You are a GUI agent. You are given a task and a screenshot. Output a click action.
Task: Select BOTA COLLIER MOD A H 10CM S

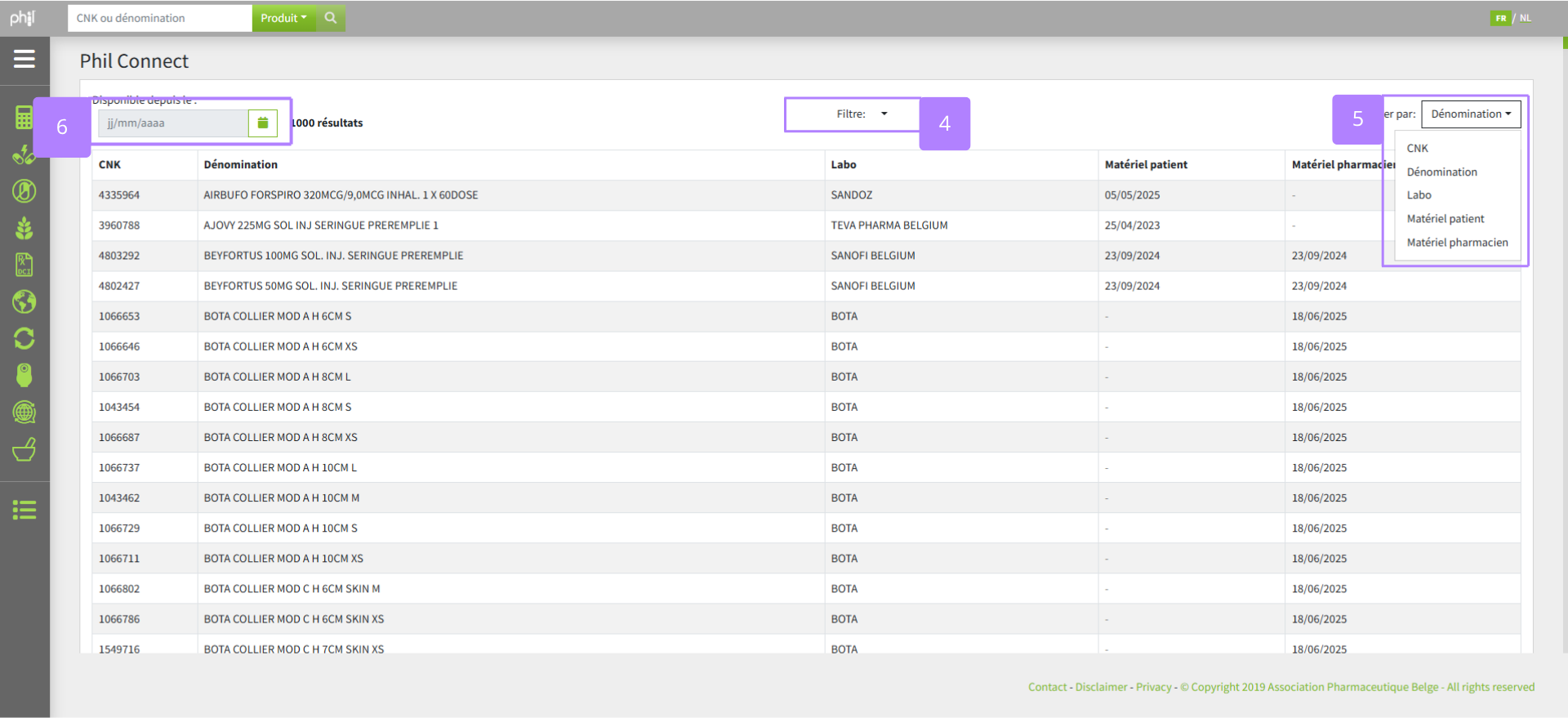coord(281,528)
